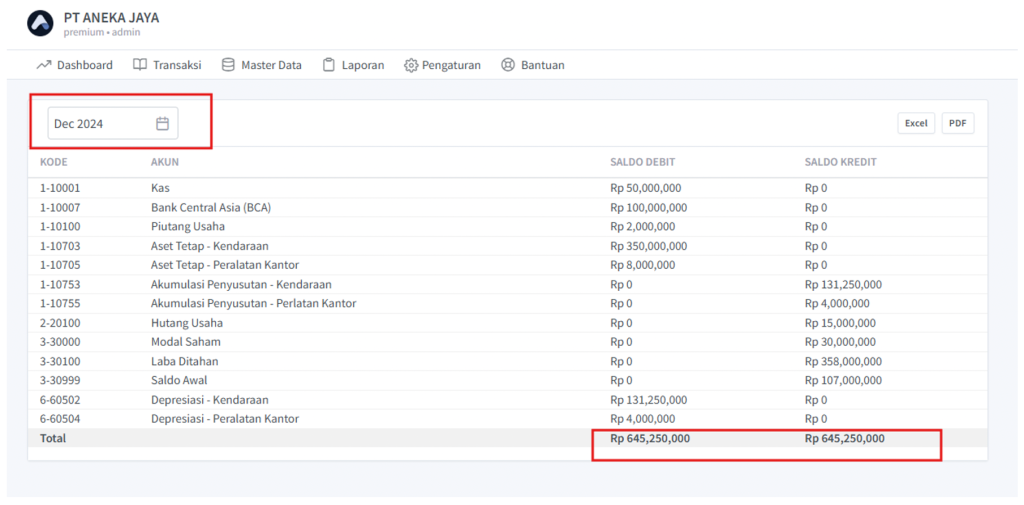This screenshot has height=505, width=1024.
Task: Click the Bantuan lifebuoy icon
Action: 507,65
